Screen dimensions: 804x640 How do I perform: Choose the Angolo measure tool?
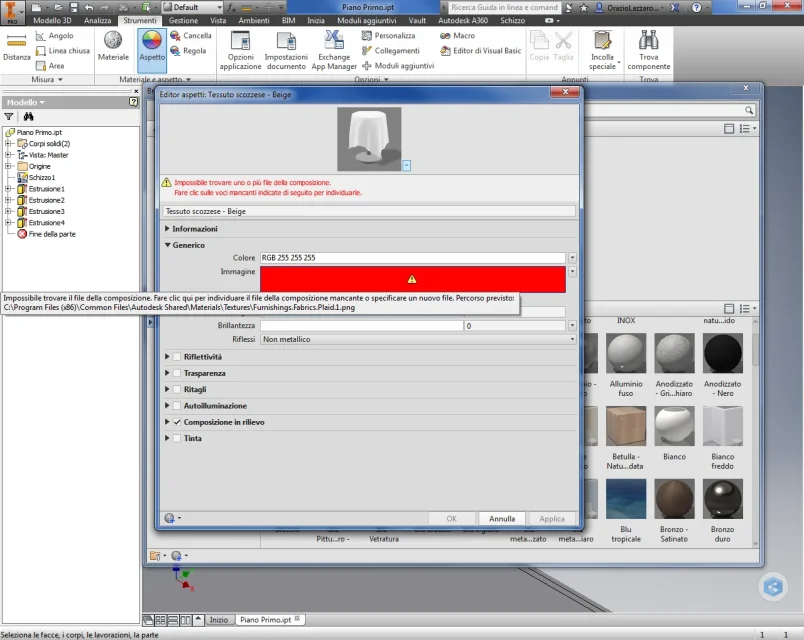pos(54,36)
